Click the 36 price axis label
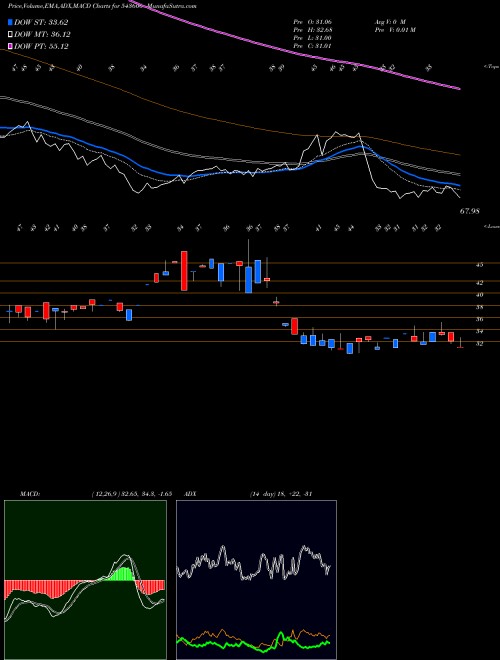 [479, 319]
